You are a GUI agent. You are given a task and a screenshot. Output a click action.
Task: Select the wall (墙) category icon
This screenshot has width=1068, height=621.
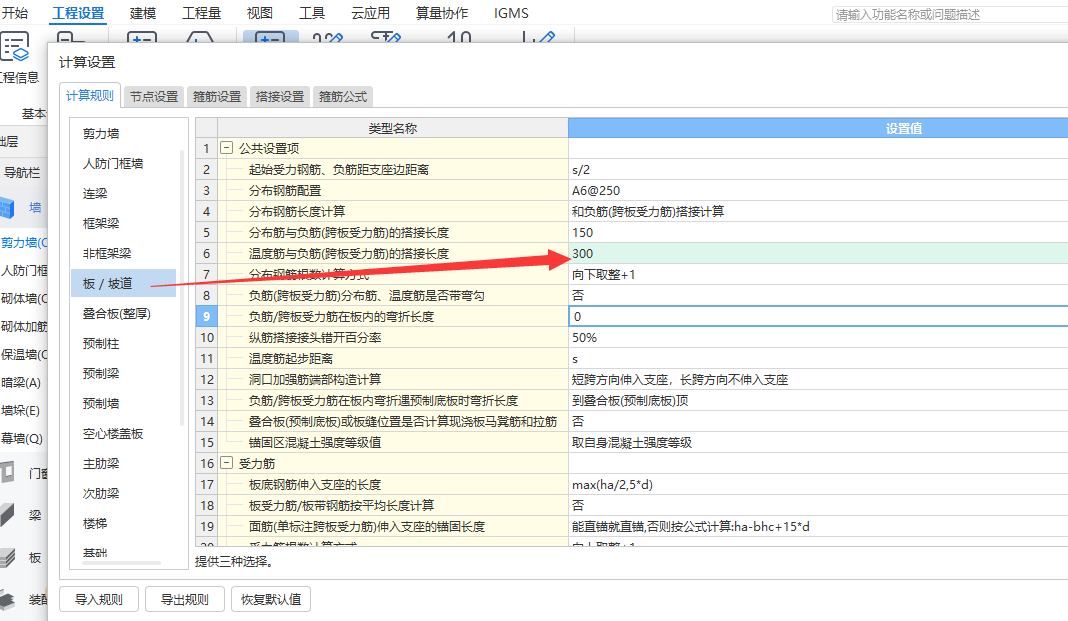coord(10,207)
